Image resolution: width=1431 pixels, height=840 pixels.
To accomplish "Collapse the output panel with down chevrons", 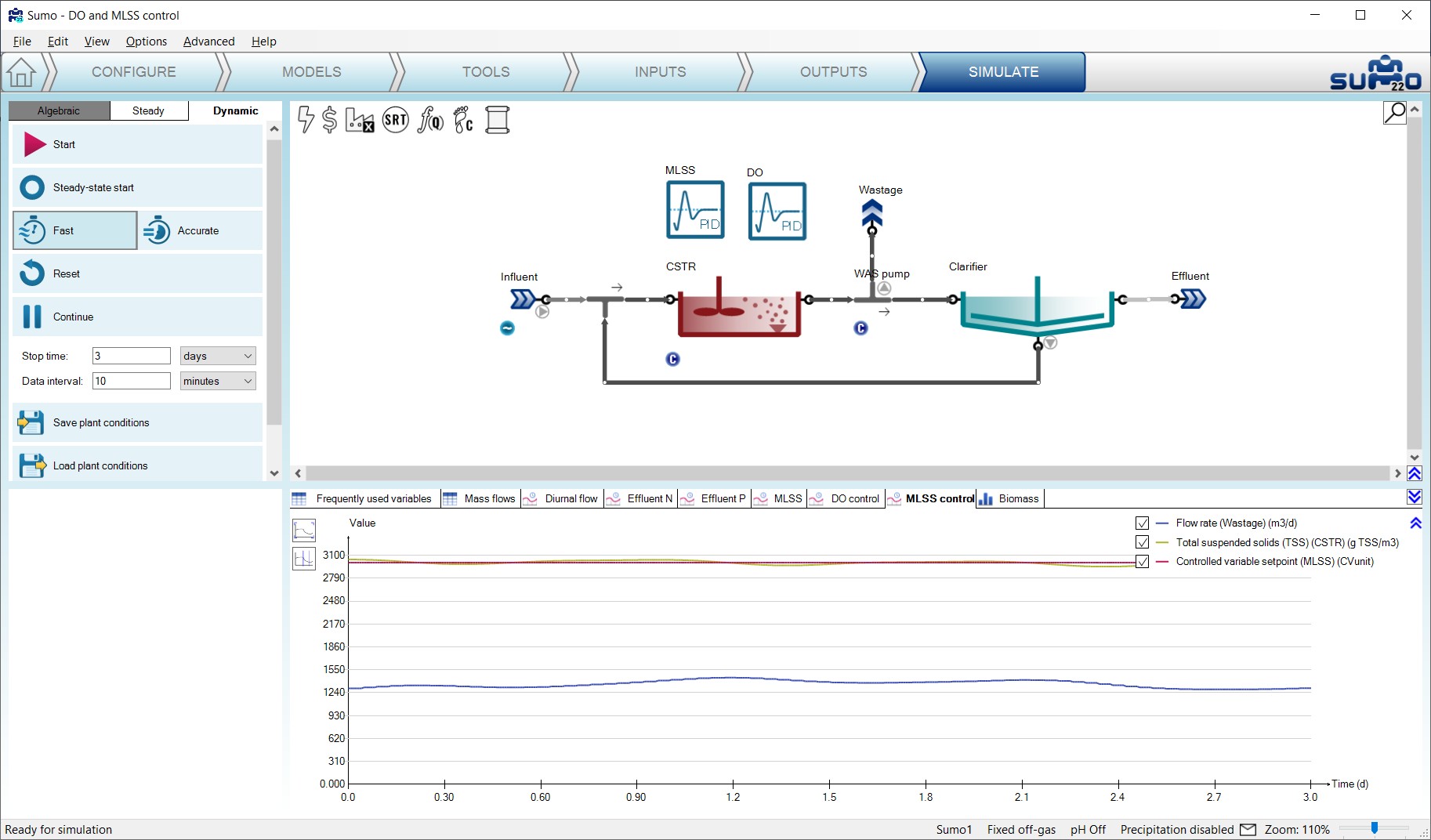I will point(1415,497).
